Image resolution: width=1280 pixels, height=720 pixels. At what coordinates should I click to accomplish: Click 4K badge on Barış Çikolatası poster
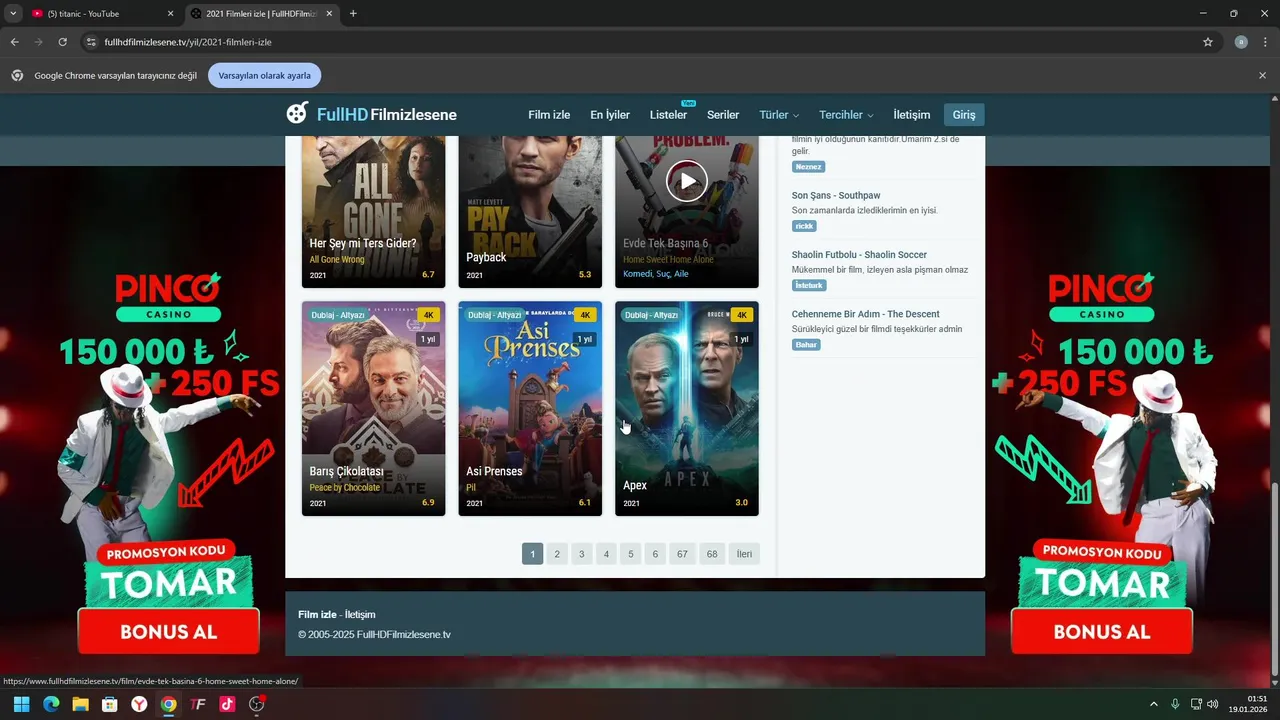point(429,315)
